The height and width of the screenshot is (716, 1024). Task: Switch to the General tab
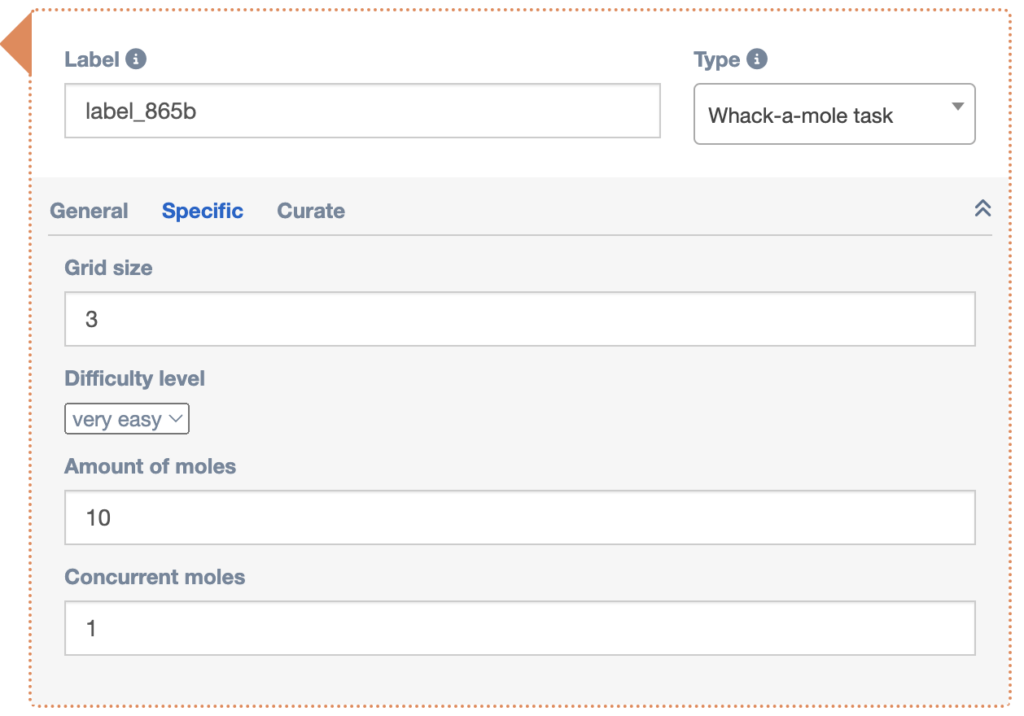click(89, 211)
